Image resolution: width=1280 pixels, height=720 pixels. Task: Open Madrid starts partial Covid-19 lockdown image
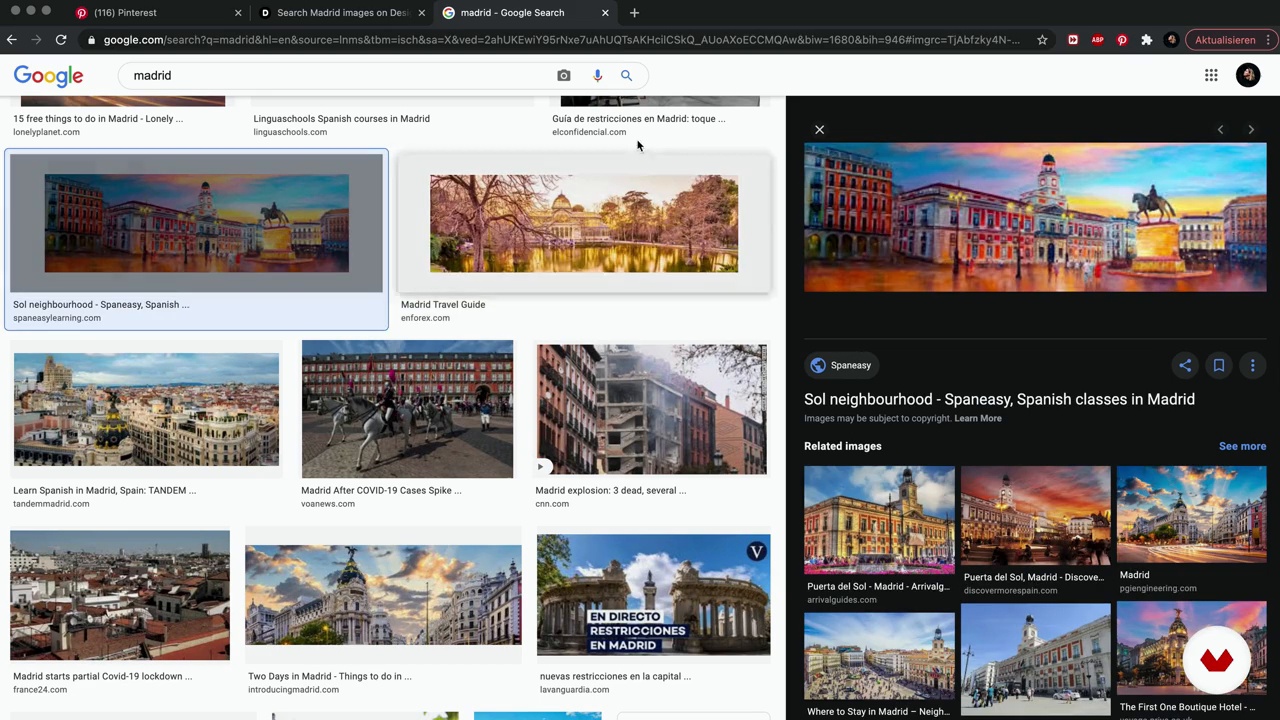click(120, 595)
